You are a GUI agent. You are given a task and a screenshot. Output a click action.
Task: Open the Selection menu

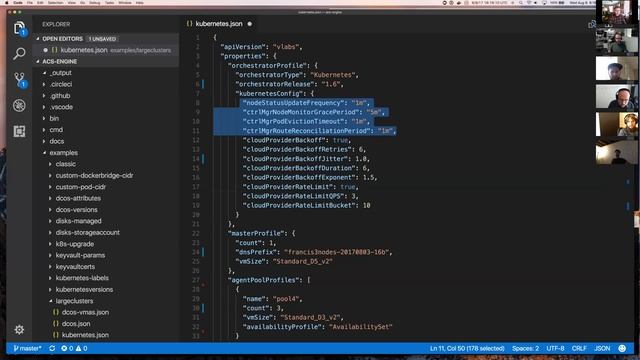click(x=56, y=2)
